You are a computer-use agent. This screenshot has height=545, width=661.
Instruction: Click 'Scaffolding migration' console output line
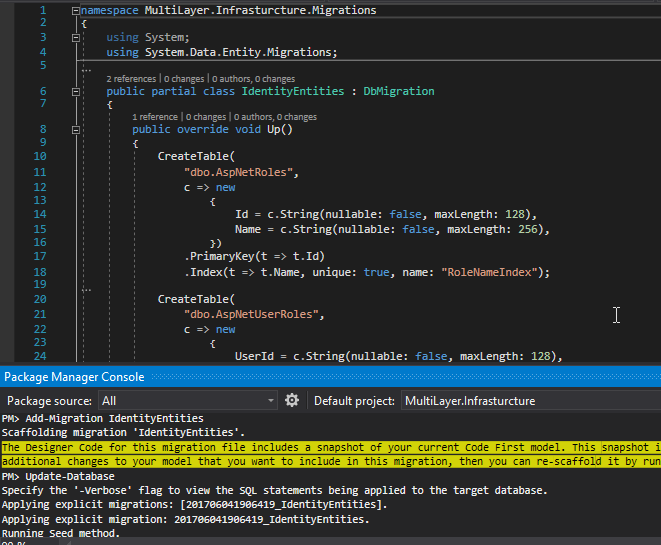click(x=123, y=432)
